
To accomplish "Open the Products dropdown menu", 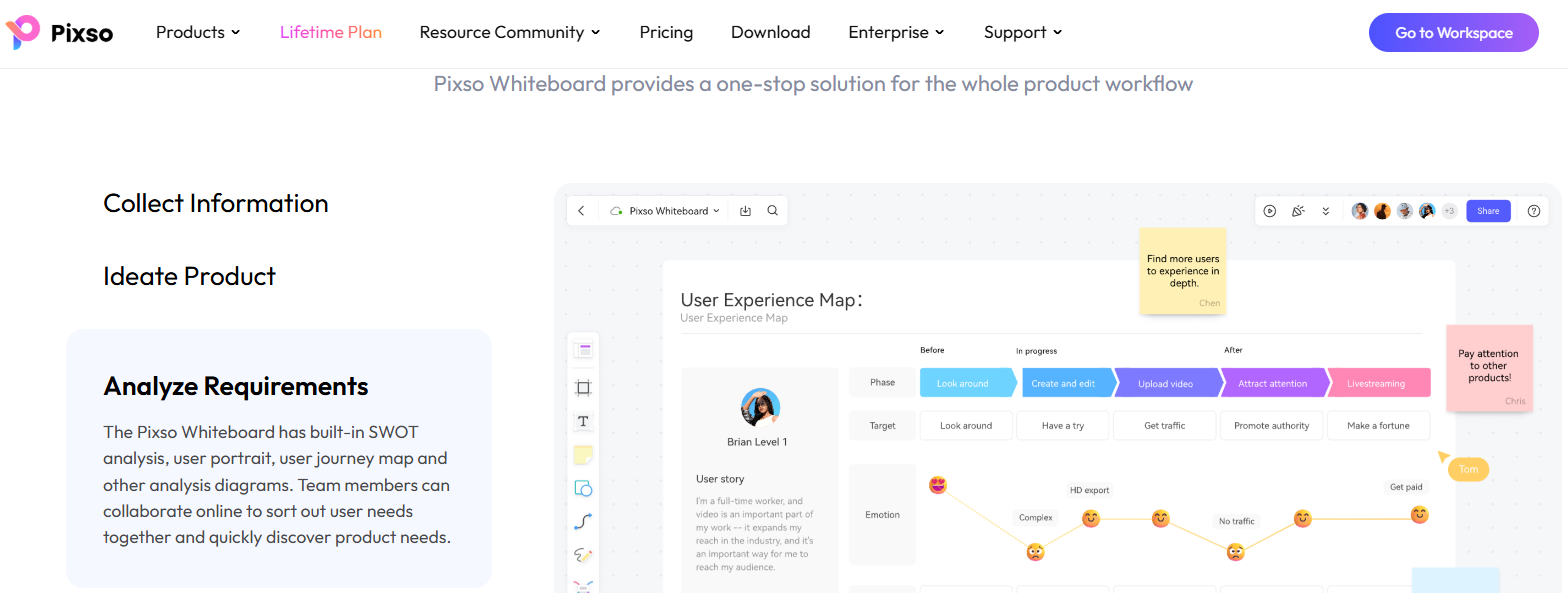I will (198, 32).
